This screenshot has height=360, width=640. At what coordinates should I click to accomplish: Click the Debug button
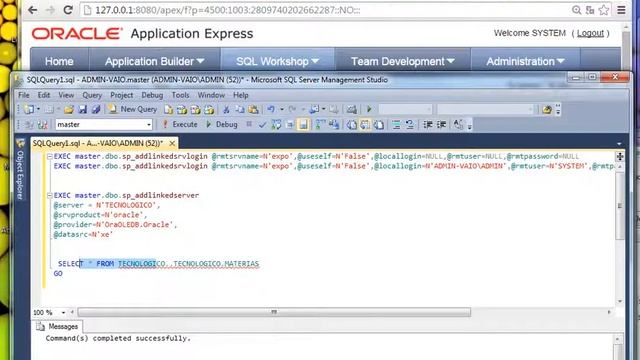click(x=222, y=124)
